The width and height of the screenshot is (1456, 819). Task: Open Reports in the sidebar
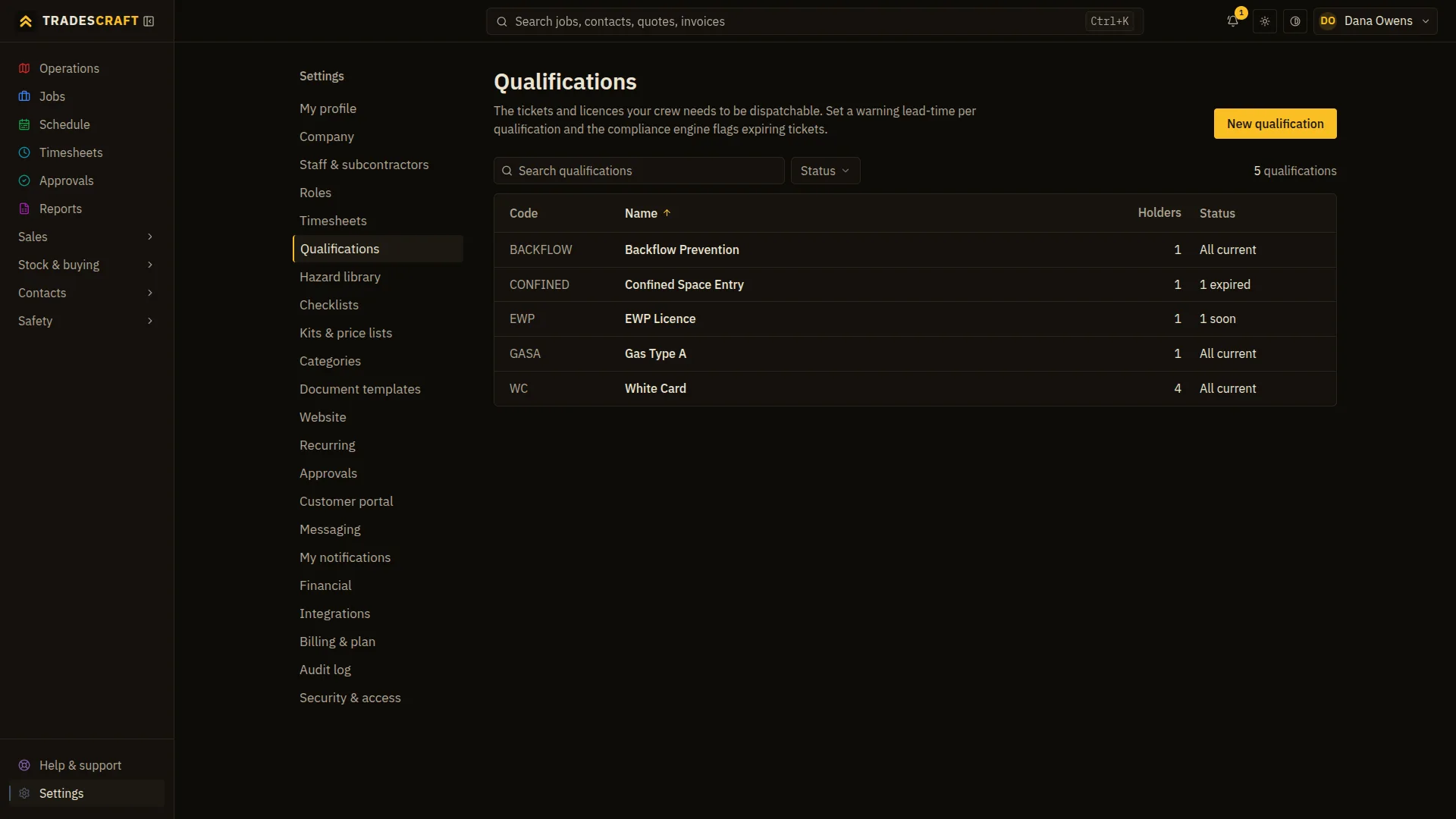pos(86,209)
